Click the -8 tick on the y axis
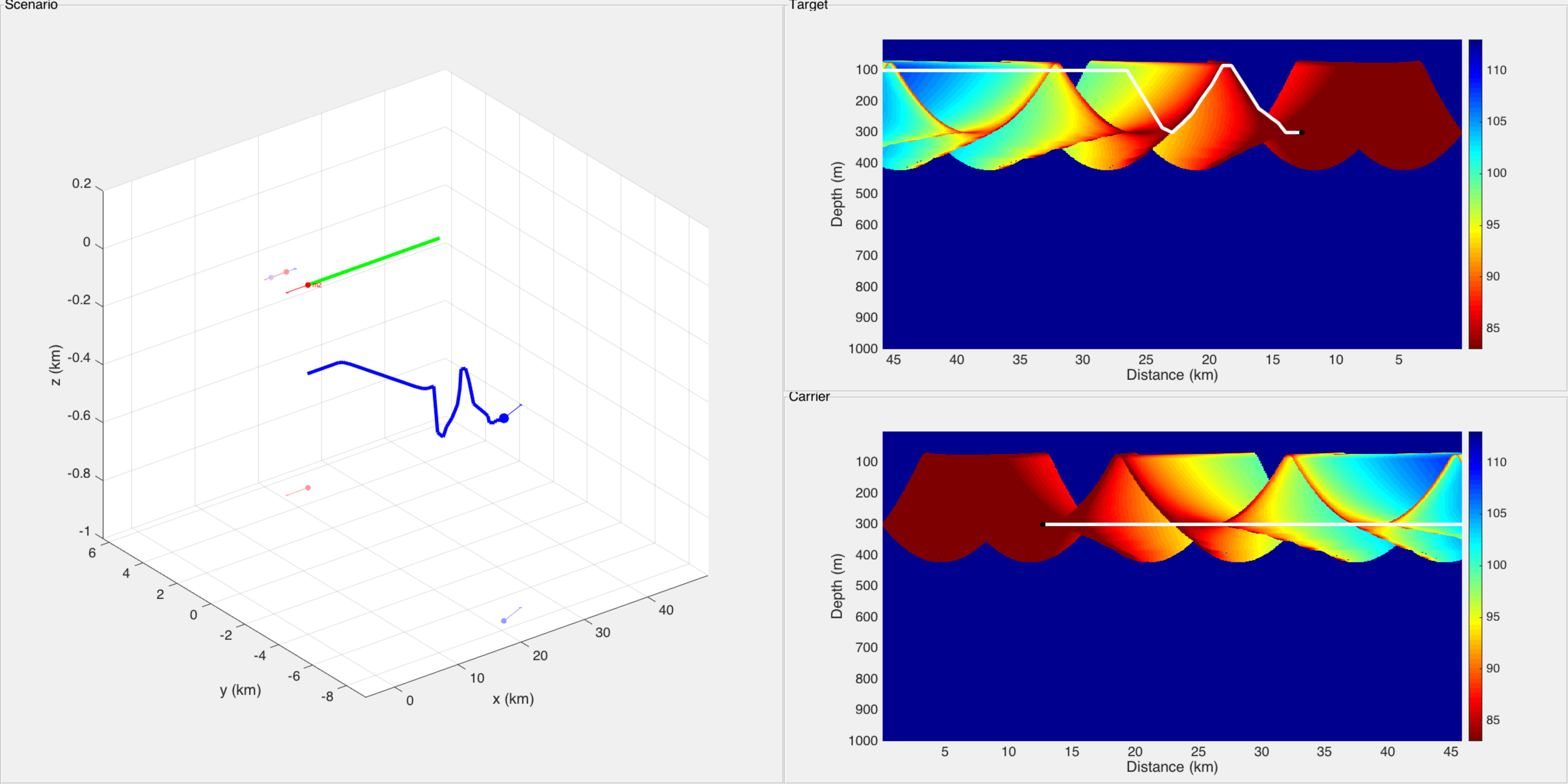The width and height of the screenshot is (1568, 784). [327, 696]
